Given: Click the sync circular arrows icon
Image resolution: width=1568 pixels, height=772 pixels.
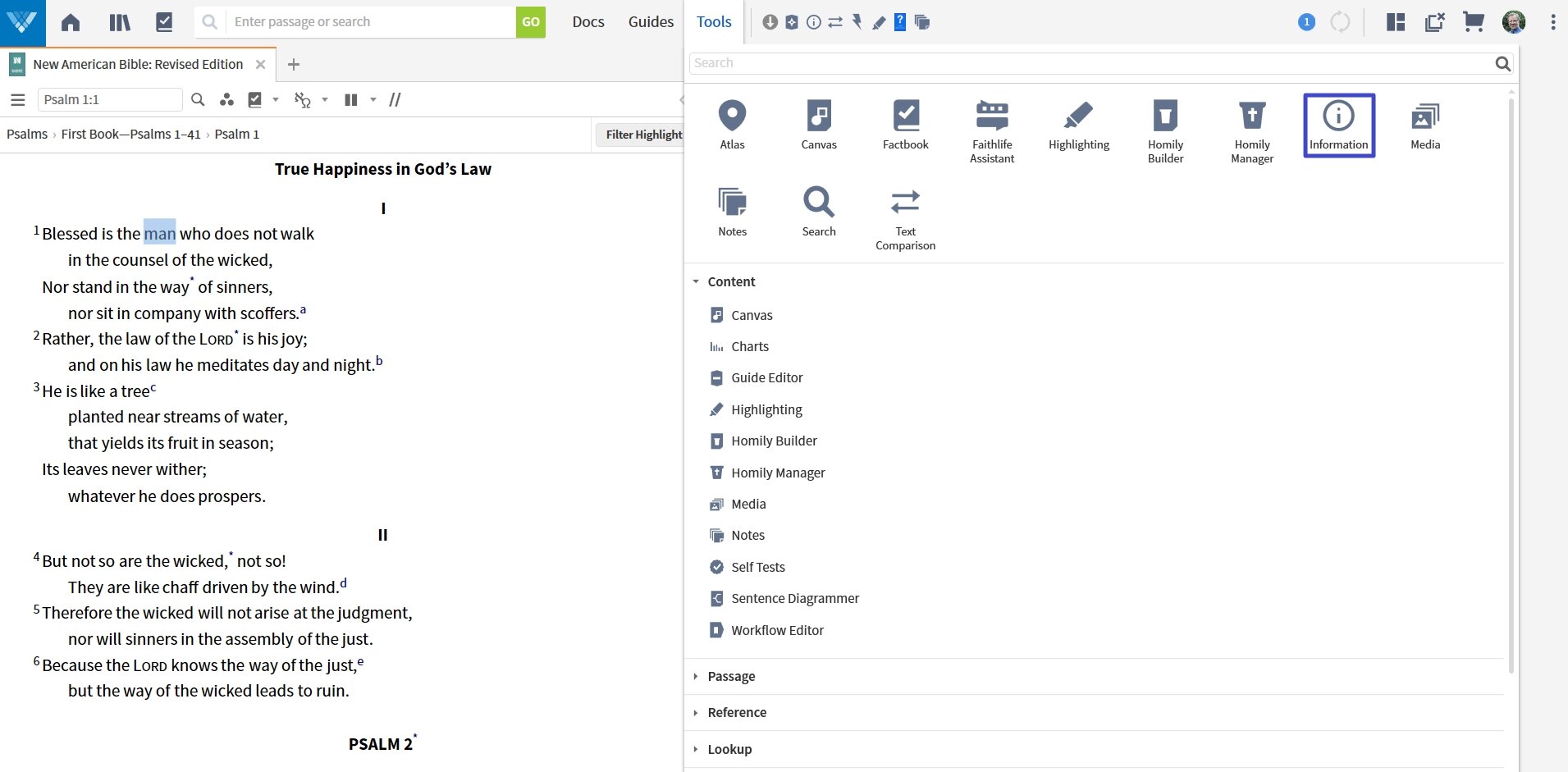Looking at the screenshot, I should coord(1340,22).
